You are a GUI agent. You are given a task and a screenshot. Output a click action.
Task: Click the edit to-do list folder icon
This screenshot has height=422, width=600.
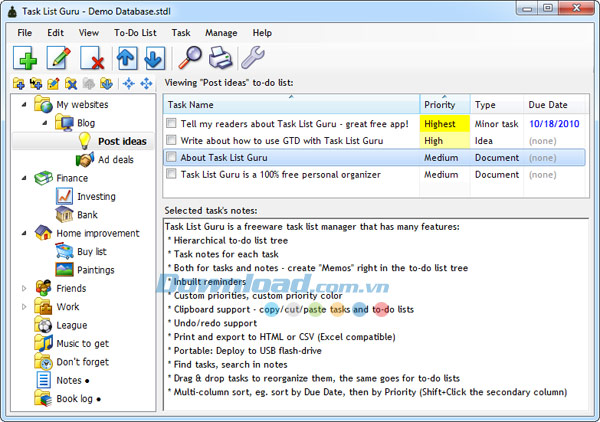tap(53, 83)
